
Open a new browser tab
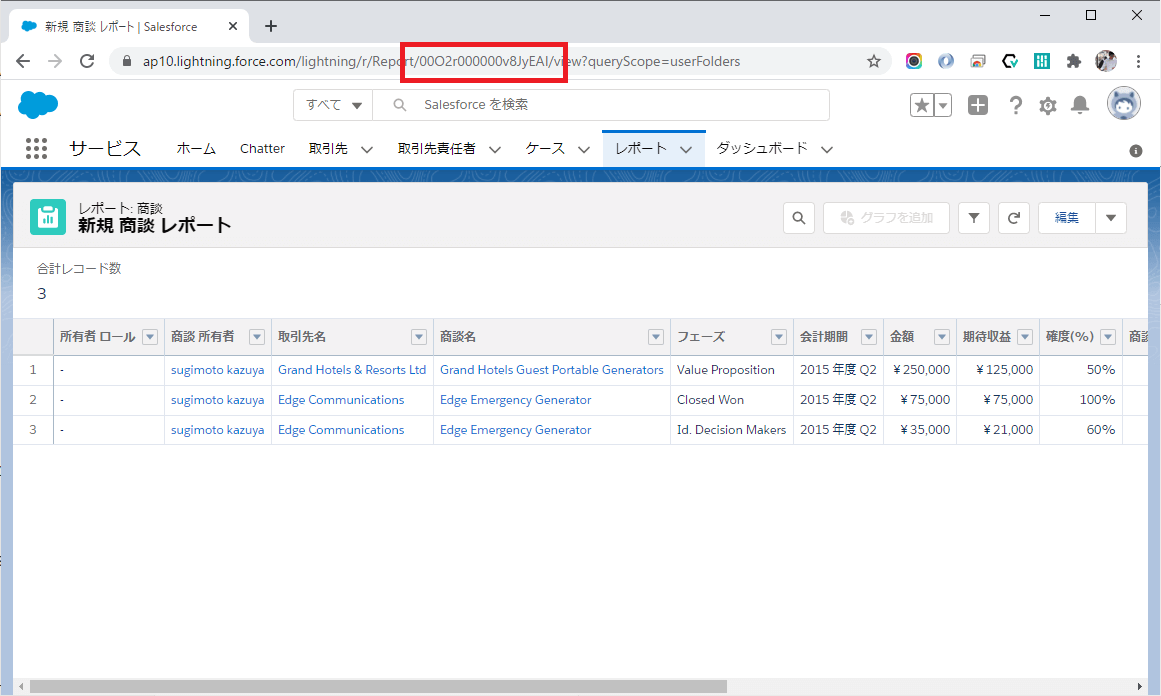pos(271,26)
